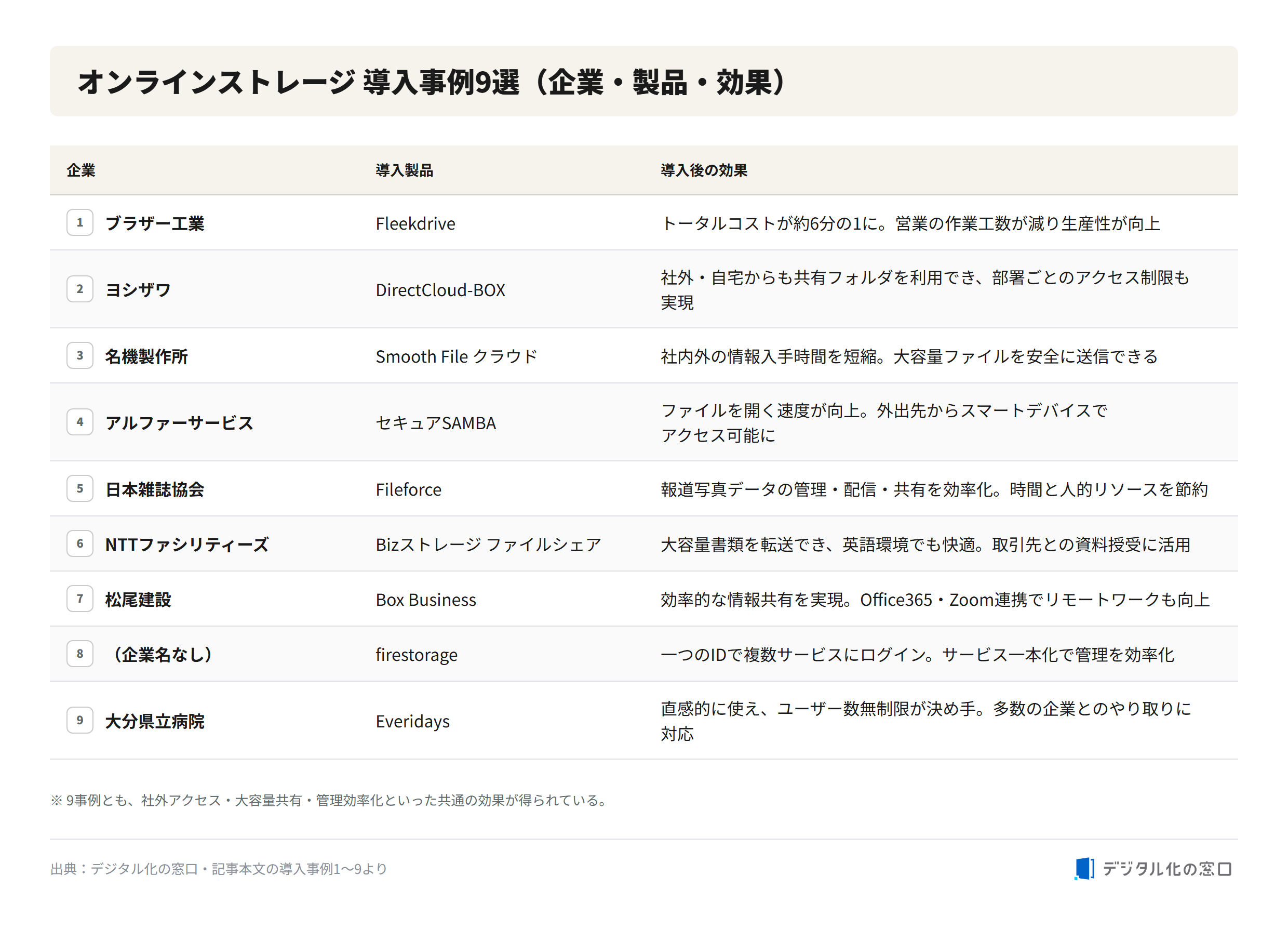The width and height of the screenshot is (1288, 929).
Task: Click the effect text 報道写真データの管理・配信・共有を効率化
Action: click(826, 489)
